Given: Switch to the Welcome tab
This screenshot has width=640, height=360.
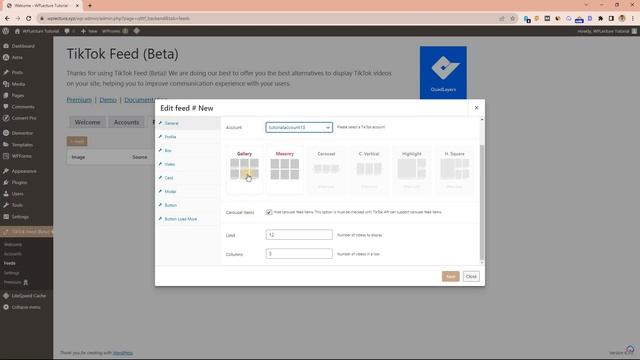Looking at the screenshot, I should [x=87, y=122].
